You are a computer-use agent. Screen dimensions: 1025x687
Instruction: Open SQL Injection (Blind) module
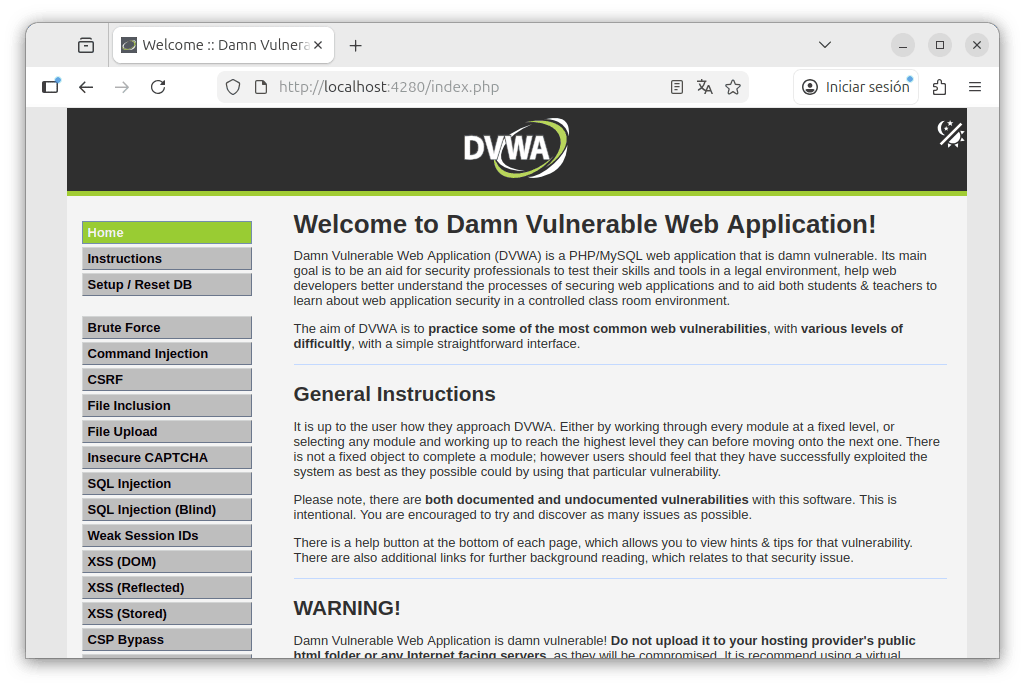(x=167, y=510)
